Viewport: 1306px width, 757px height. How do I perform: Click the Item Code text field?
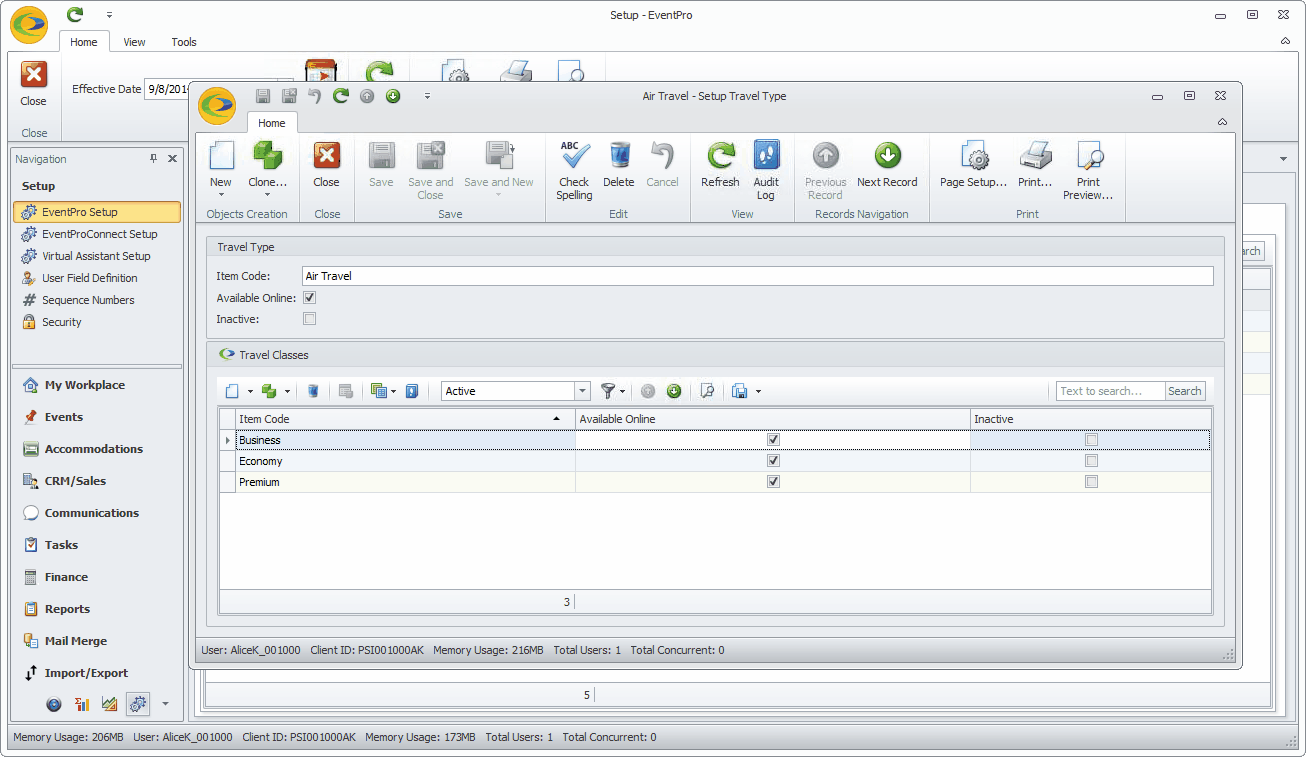pyautogui.click(x=758, y=276)
